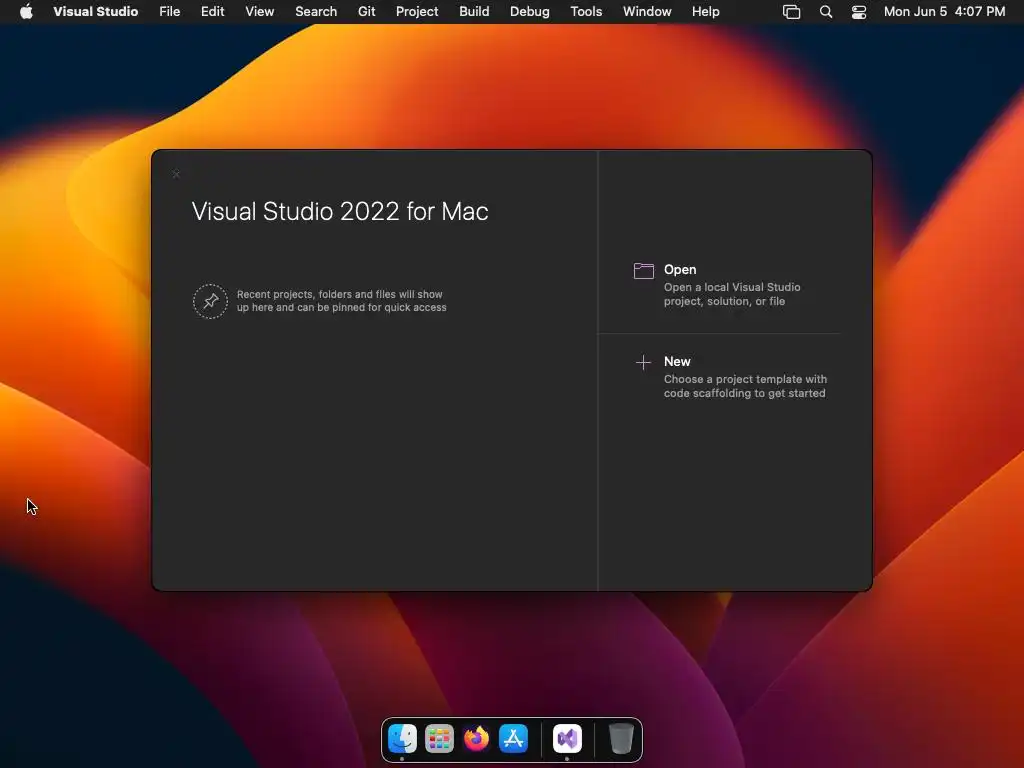Click the Open button label
This screenshot has height=768, width=1024.
[680, 269]
